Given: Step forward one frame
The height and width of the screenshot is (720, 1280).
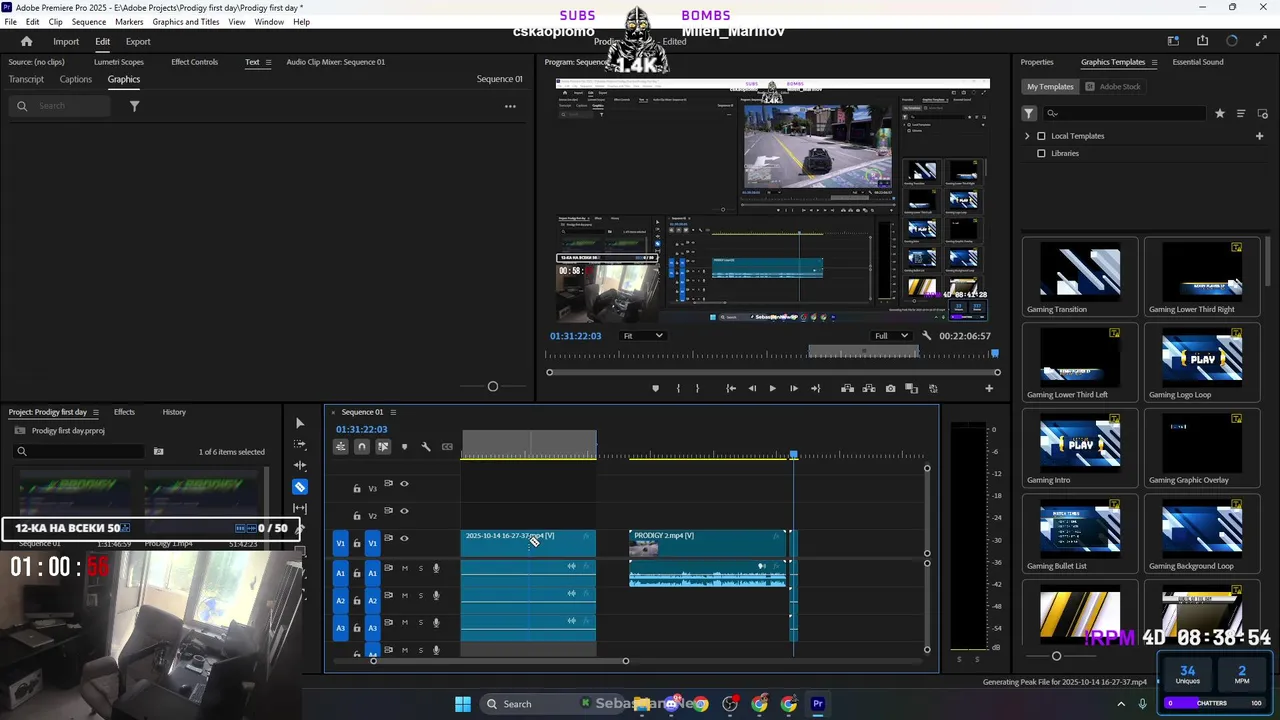Looking at the screenshot, I should click(x=794, y=388).
